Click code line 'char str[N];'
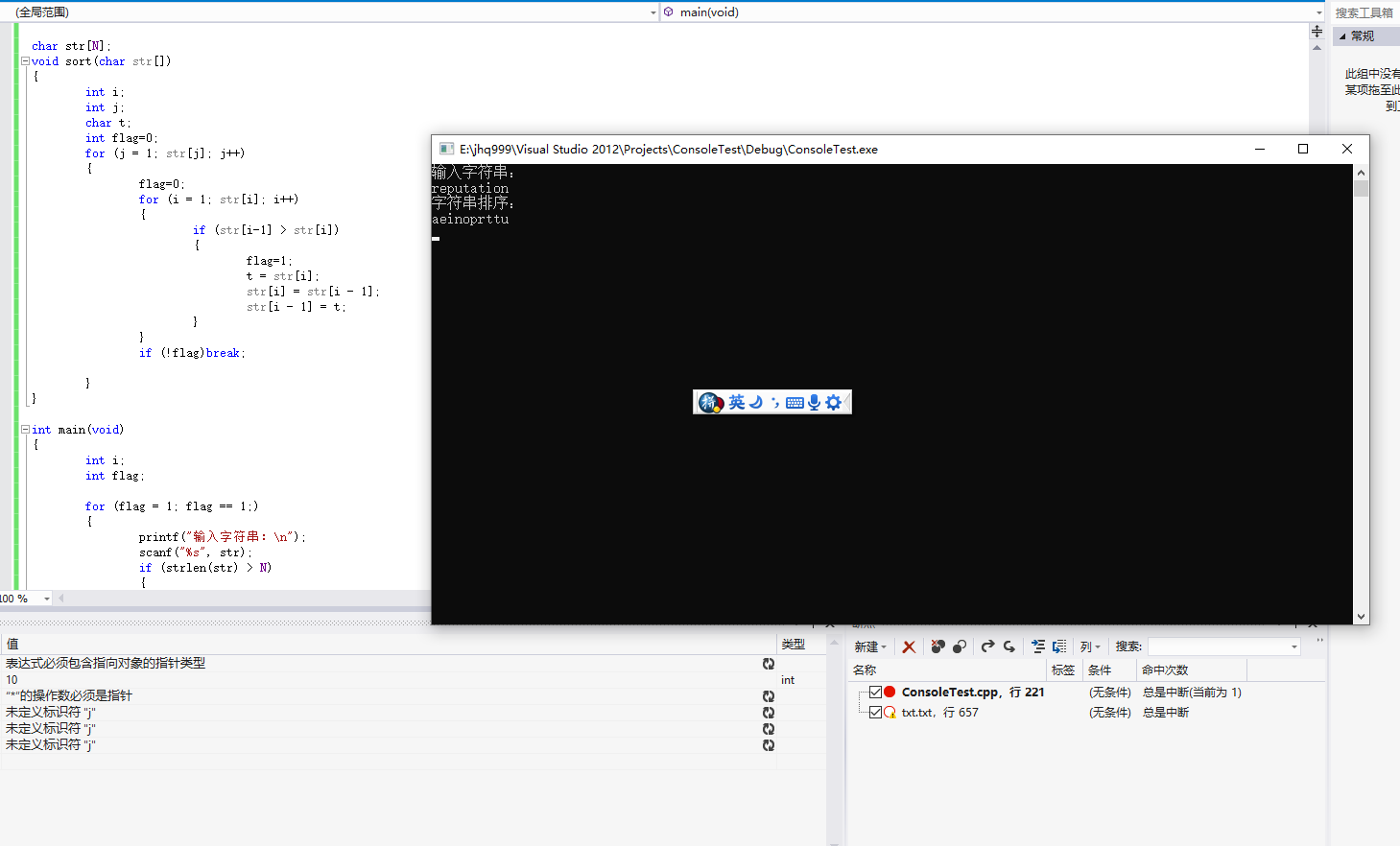 (x=71, y=46)
